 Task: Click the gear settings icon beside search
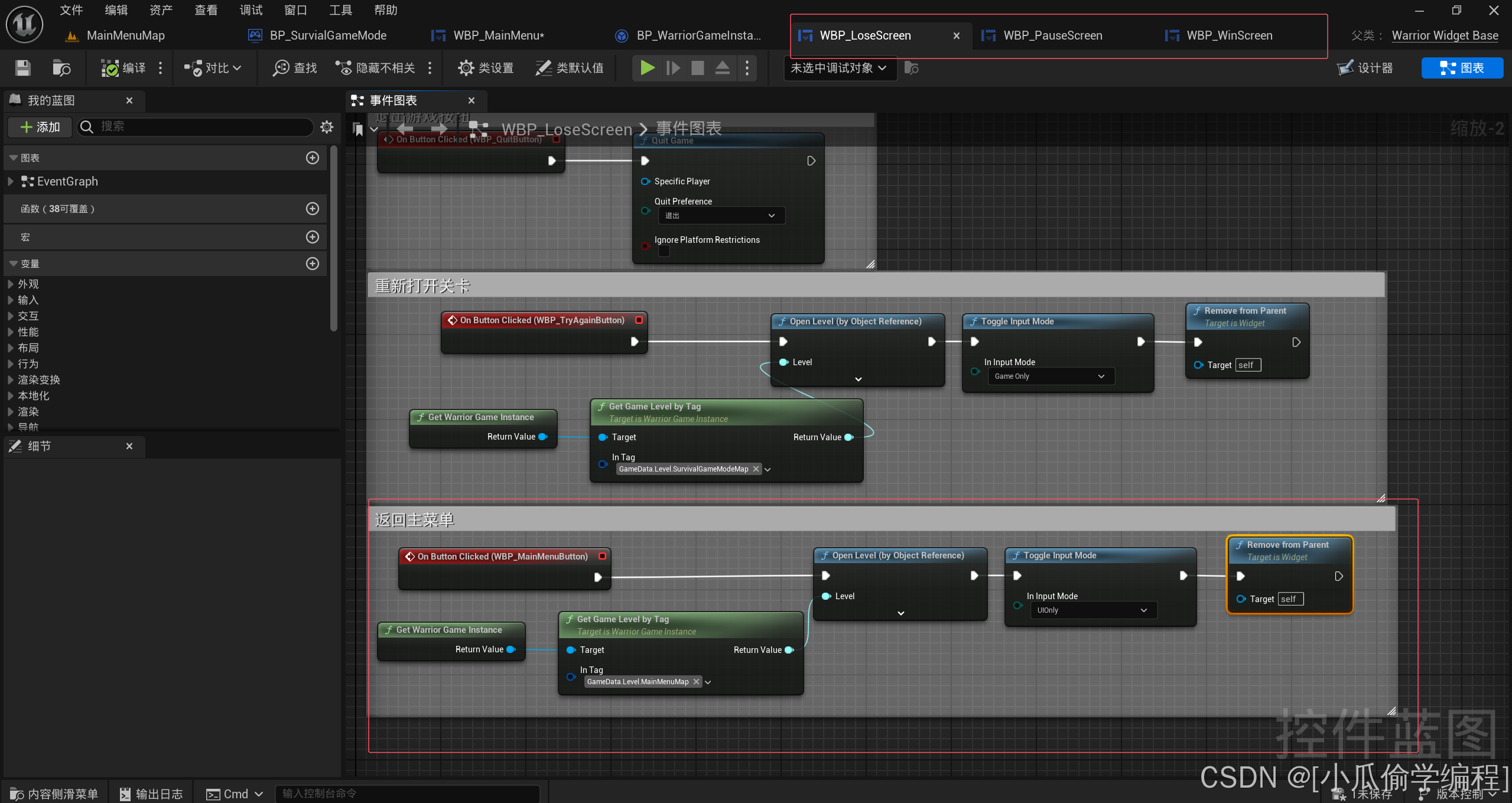[327, 126]
